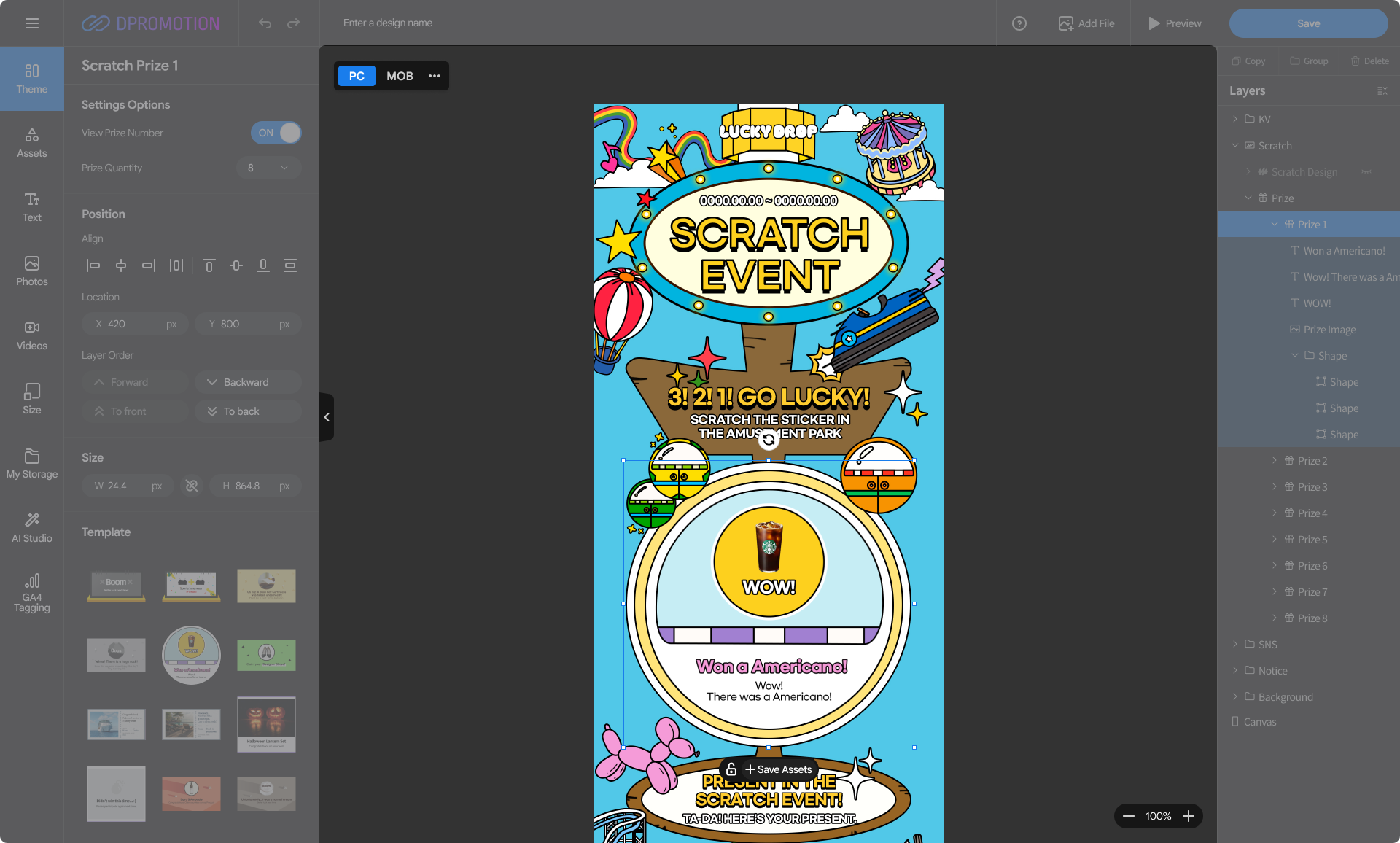The height and width of the screenshot is (843, 1400).
Task: Open the Photos sidebar tab
Action: [x=32, y=271]
